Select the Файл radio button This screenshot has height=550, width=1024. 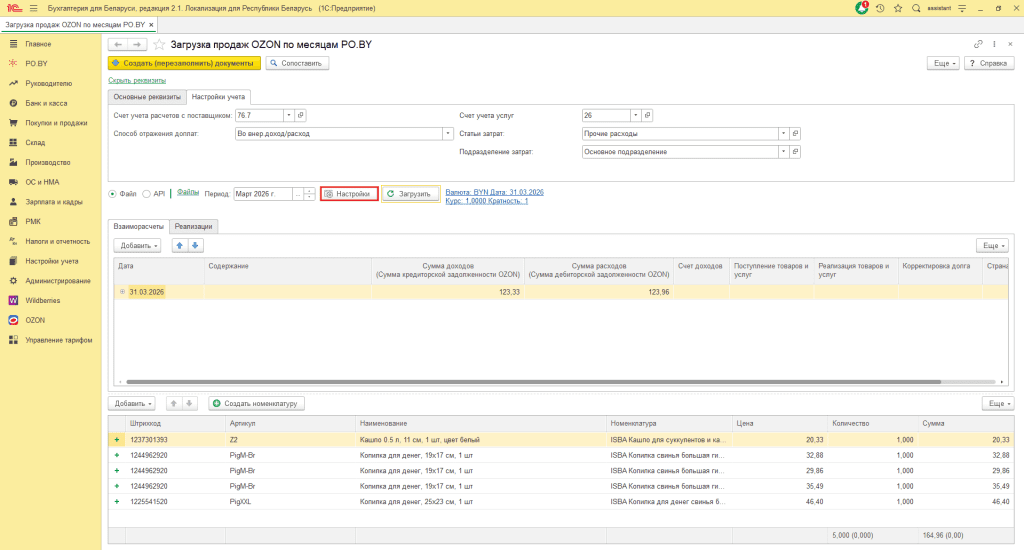pyautogui.click(x=112, y=194)
